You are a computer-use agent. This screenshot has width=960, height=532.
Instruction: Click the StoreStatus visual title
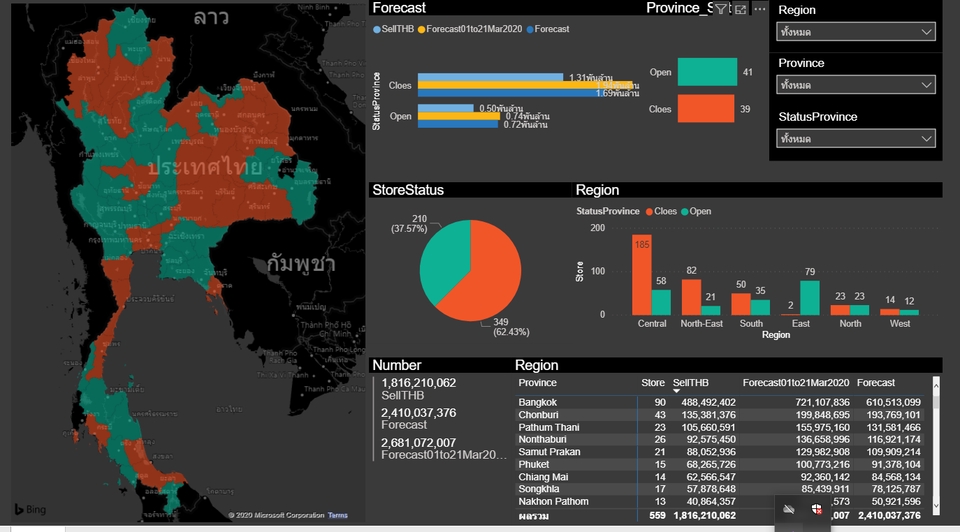pos(408,190)
